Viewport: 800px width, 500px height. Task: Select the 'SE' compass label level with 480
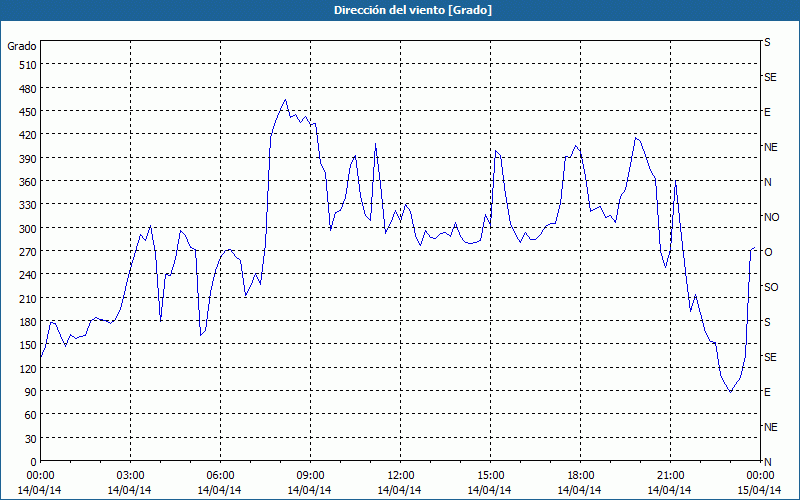(770, 77)
